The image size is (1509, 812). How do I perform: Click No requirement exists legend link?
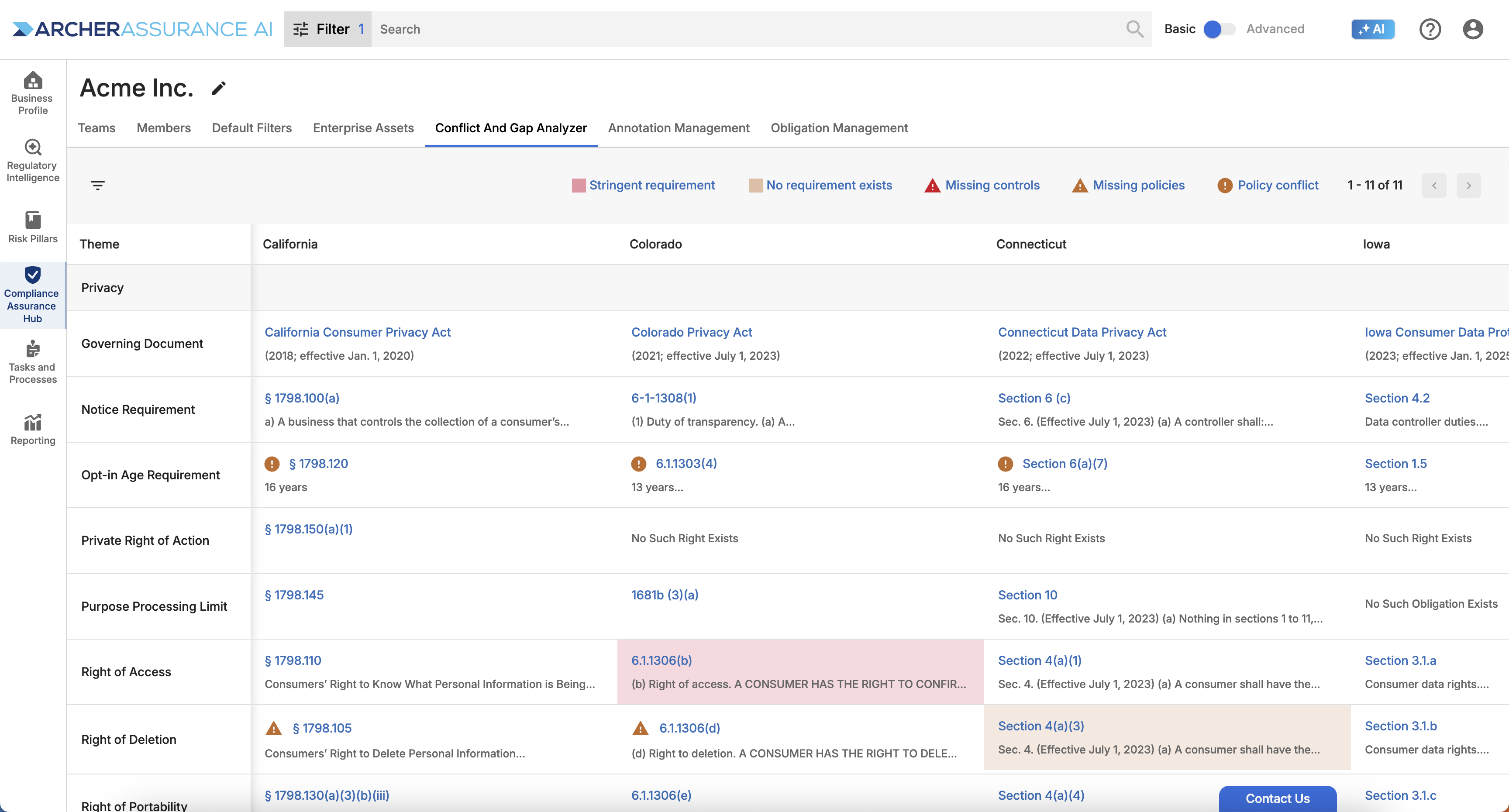(829, 185)
